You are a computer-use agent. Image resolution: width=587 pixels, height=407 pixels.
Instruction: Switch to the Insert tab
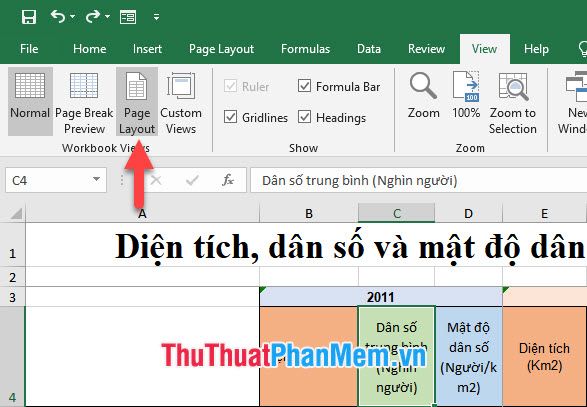click(x=147, y=49)
